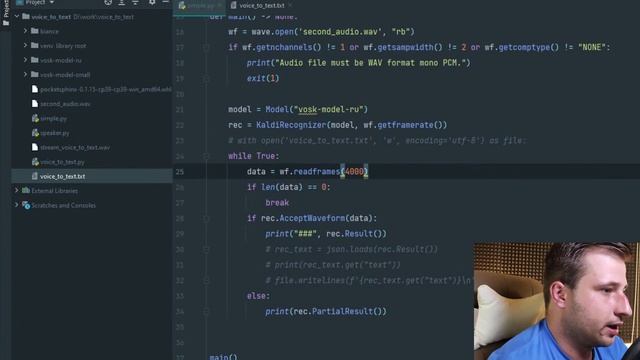Click the presenter webcam overlay thumbnail
The image size is (640, 360).
click(556, 301)
